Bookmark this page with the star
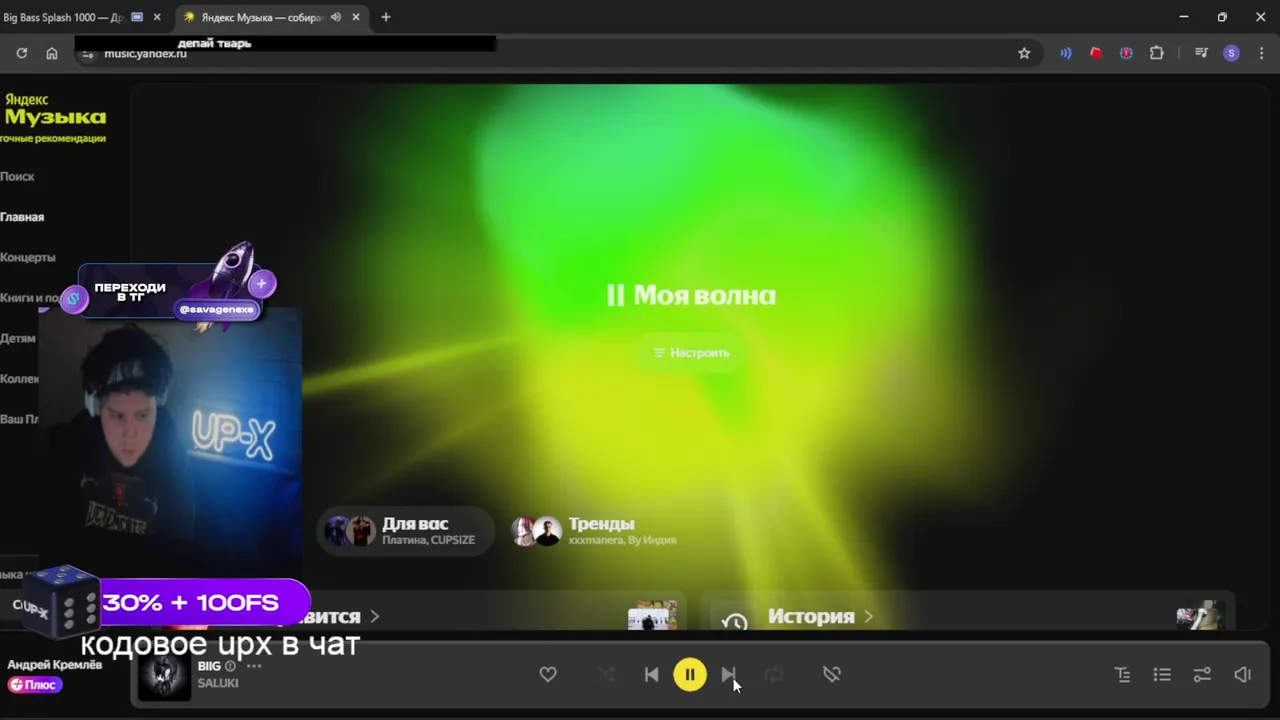This screenshot has height=720, width=1280. [x=1024, y=53]
